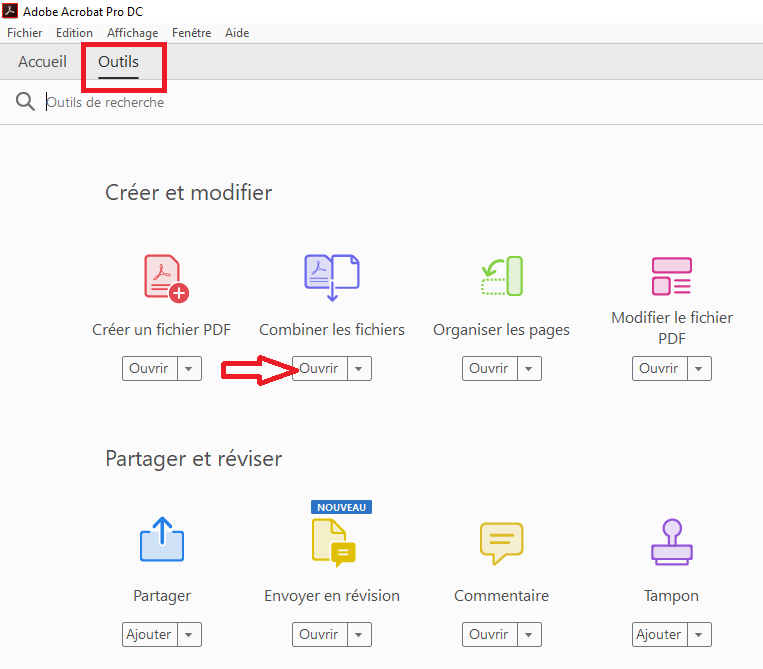Open the Aide menu

pos(237,33)
